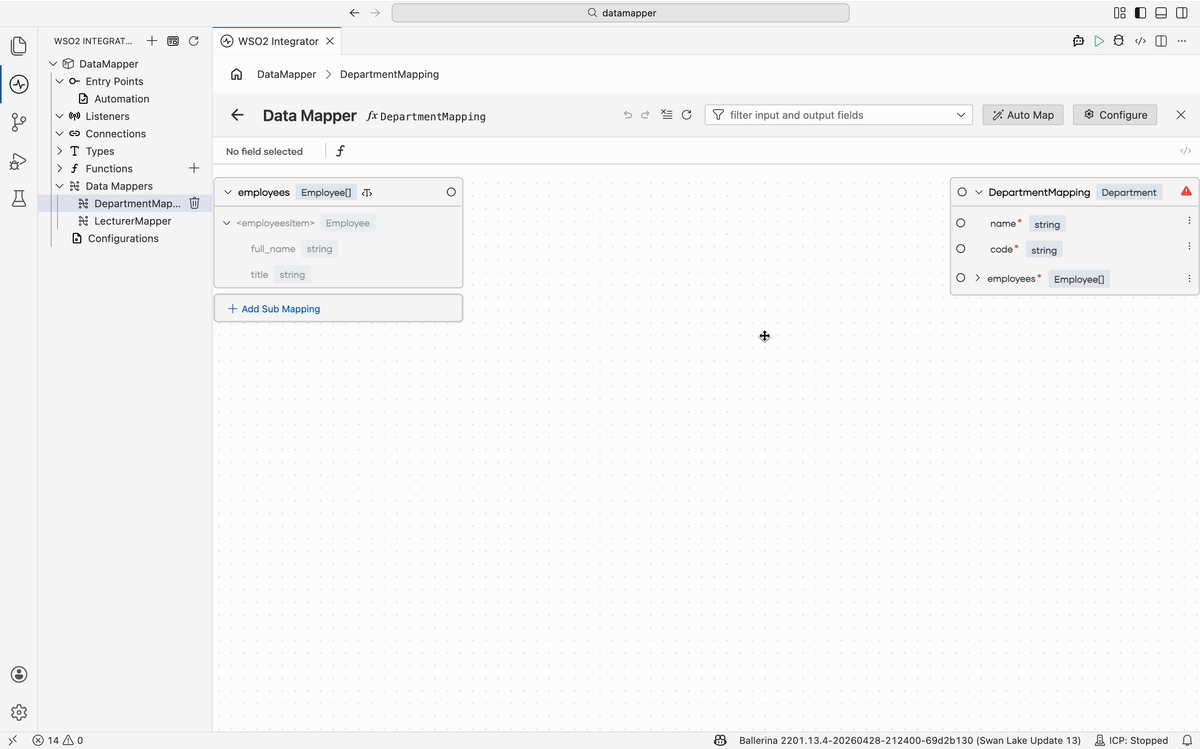Click the panel icon beside the sidebar plus
Screen dimensions: 1200x749
[173, 41]
